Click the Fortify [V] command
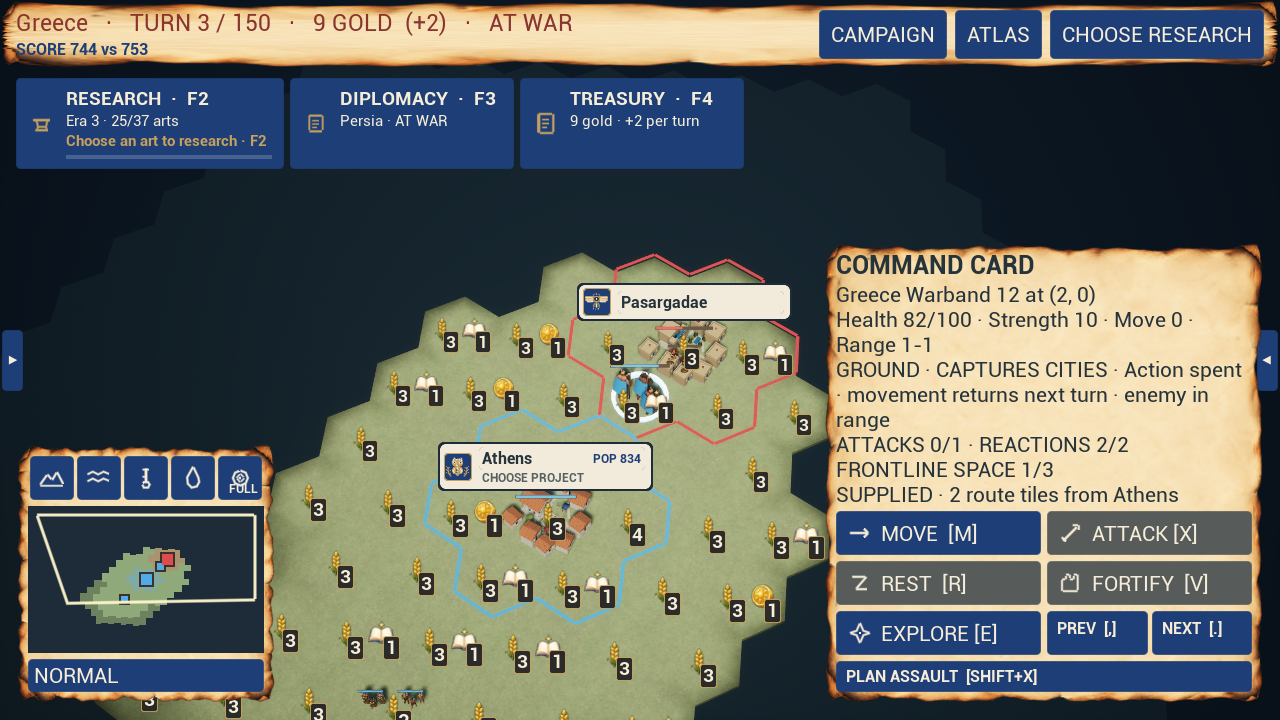Image resolution: width=1280 pixels, height=720 pixels. click(1149, 583)
